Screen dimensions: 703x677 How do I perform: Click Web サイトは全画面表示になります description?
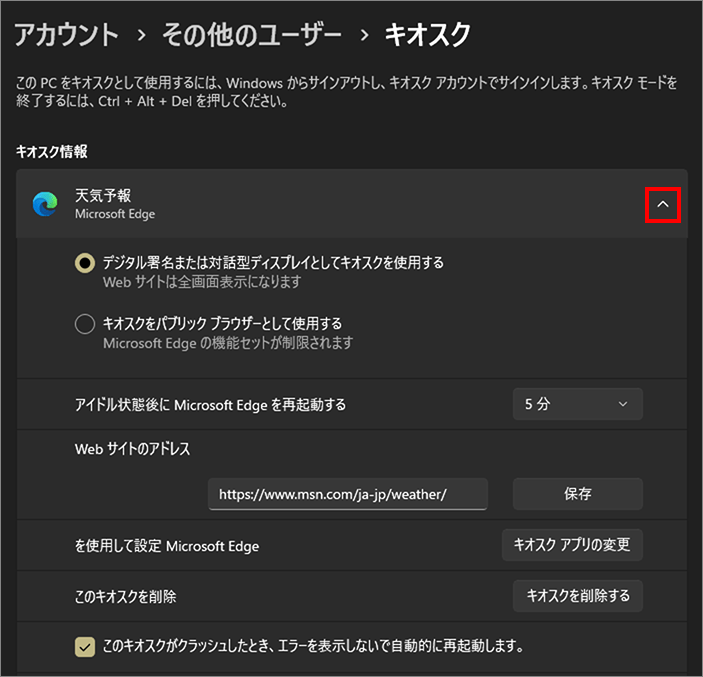pyautogui.click(x=202, y=282)
